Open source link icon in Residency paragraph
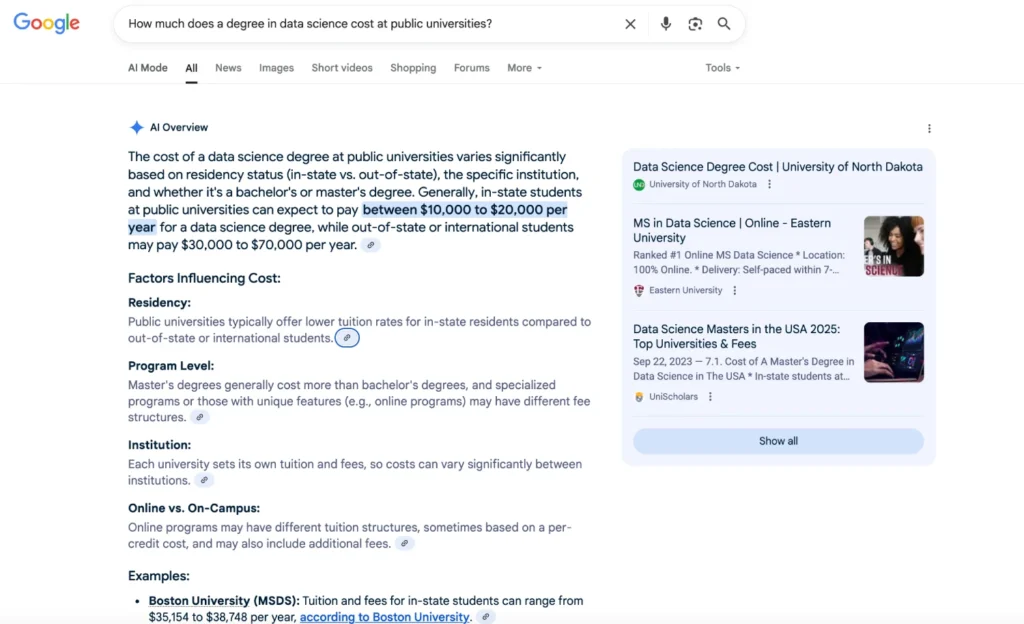The image size is (1024, 624). coord(347,338)
